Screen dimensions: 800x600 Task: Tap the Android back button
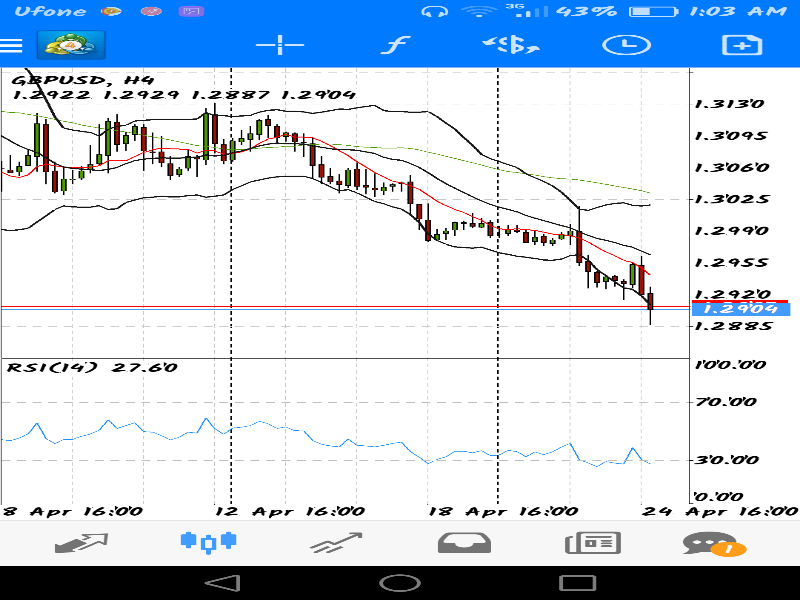(223, 583)
